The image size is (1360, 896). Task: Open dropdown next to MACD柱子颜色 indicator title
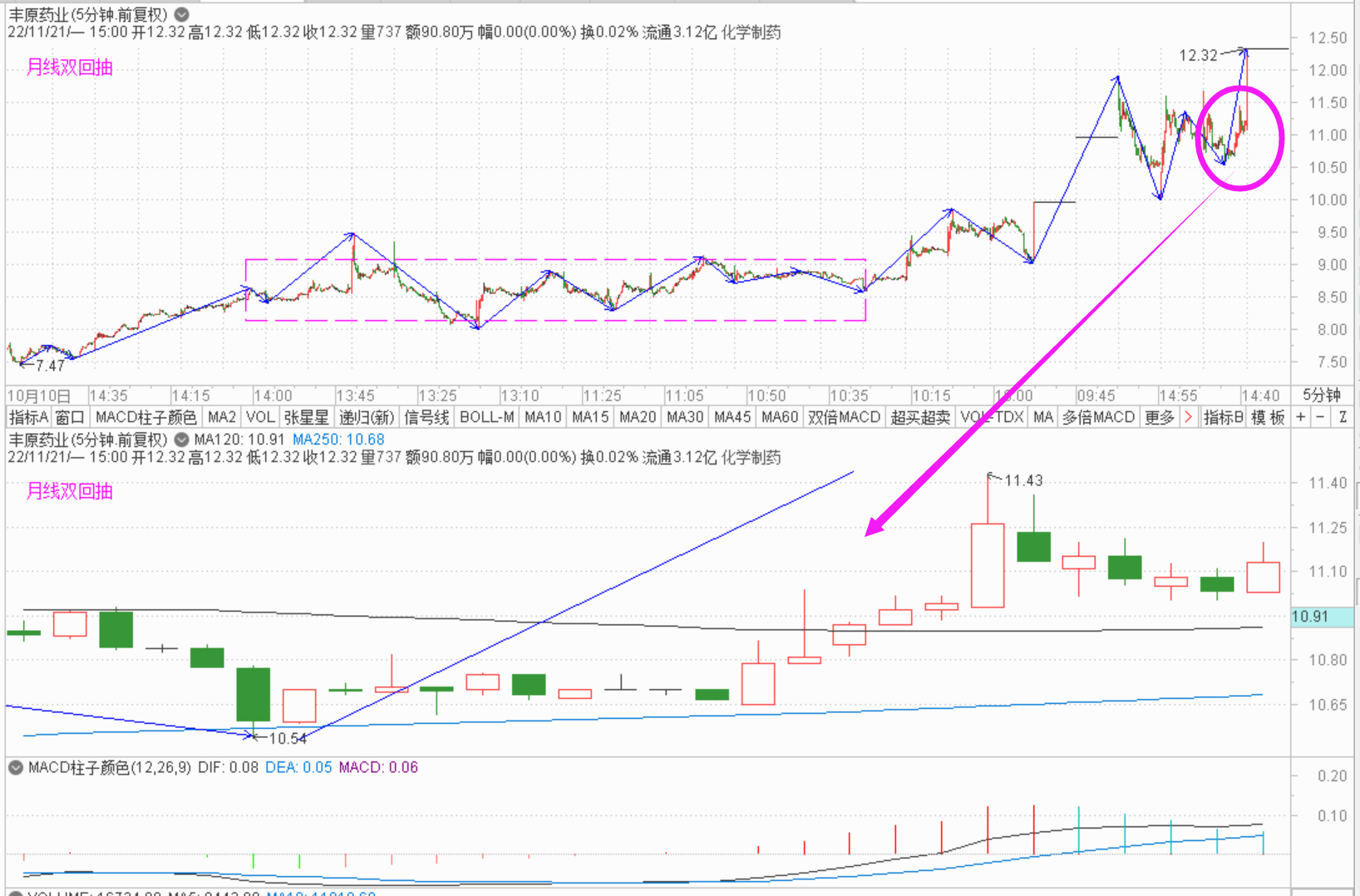(x=16, y=767)
